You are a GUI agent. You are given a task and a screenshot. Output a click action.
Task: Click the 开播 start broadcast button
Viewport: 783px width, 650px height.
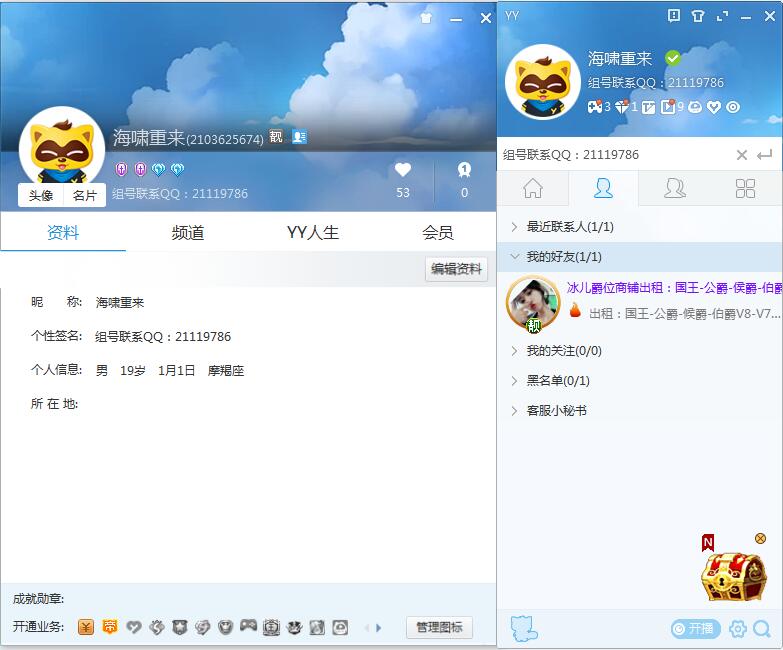696,629
